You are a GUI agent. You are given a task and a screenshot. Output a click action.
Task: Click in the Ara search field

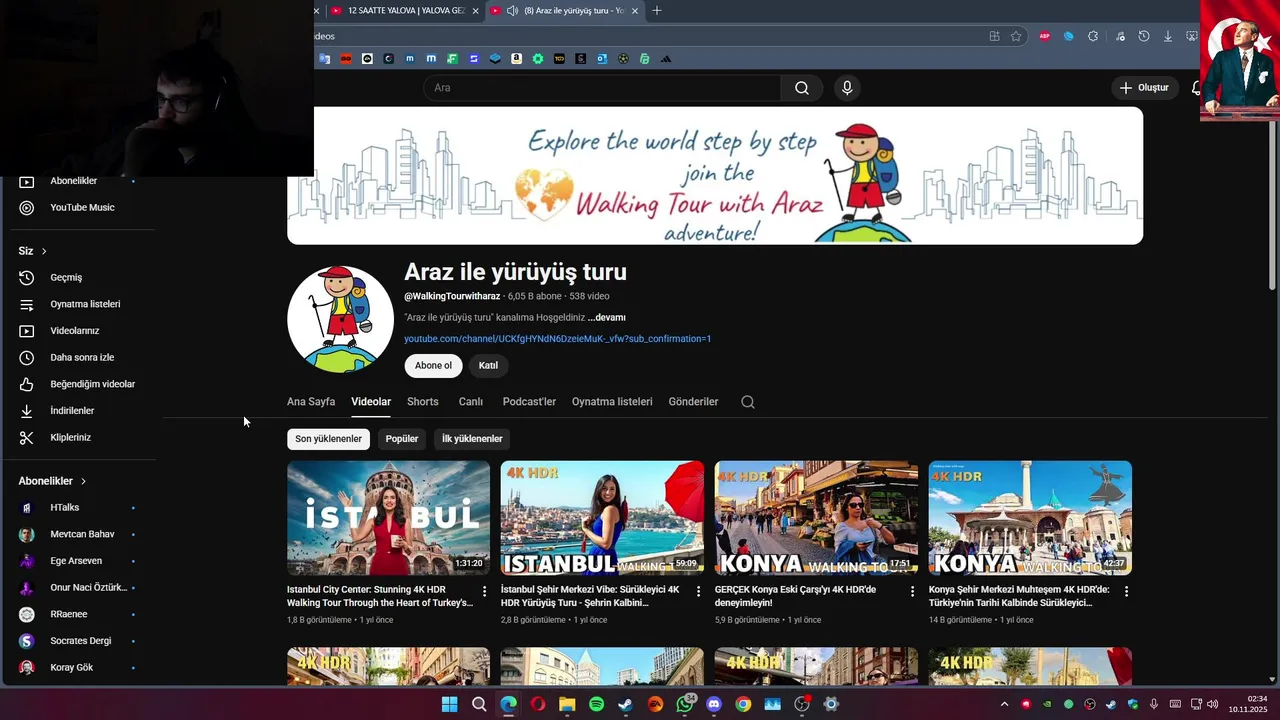pyautogui.click(x=602, y=88)
